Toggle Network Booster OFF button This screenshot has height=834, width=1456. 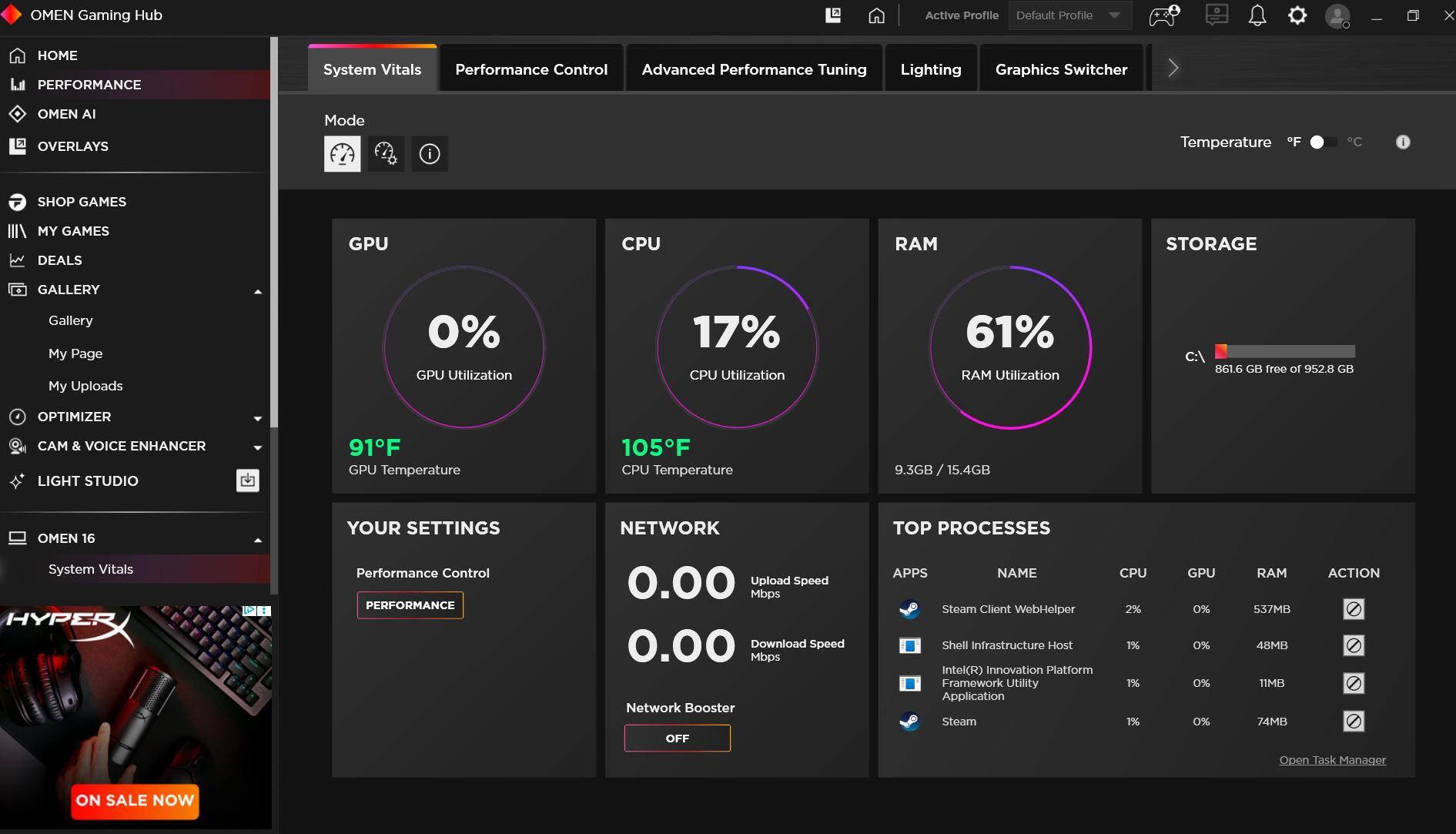pyautogui.click(x=677, y=739)
